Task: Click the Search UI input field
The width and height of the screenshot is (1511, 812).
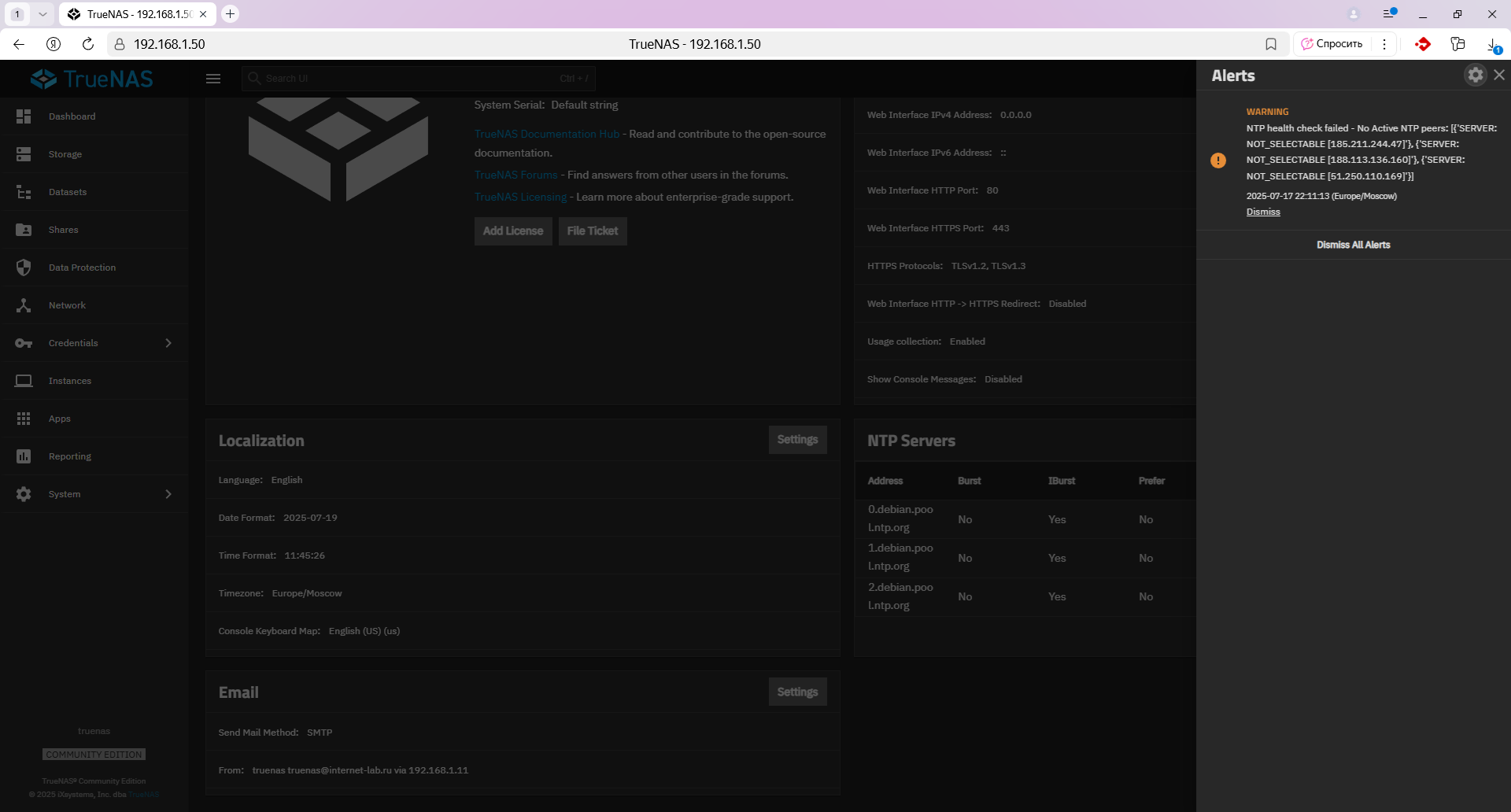Action: pos(419,79)
